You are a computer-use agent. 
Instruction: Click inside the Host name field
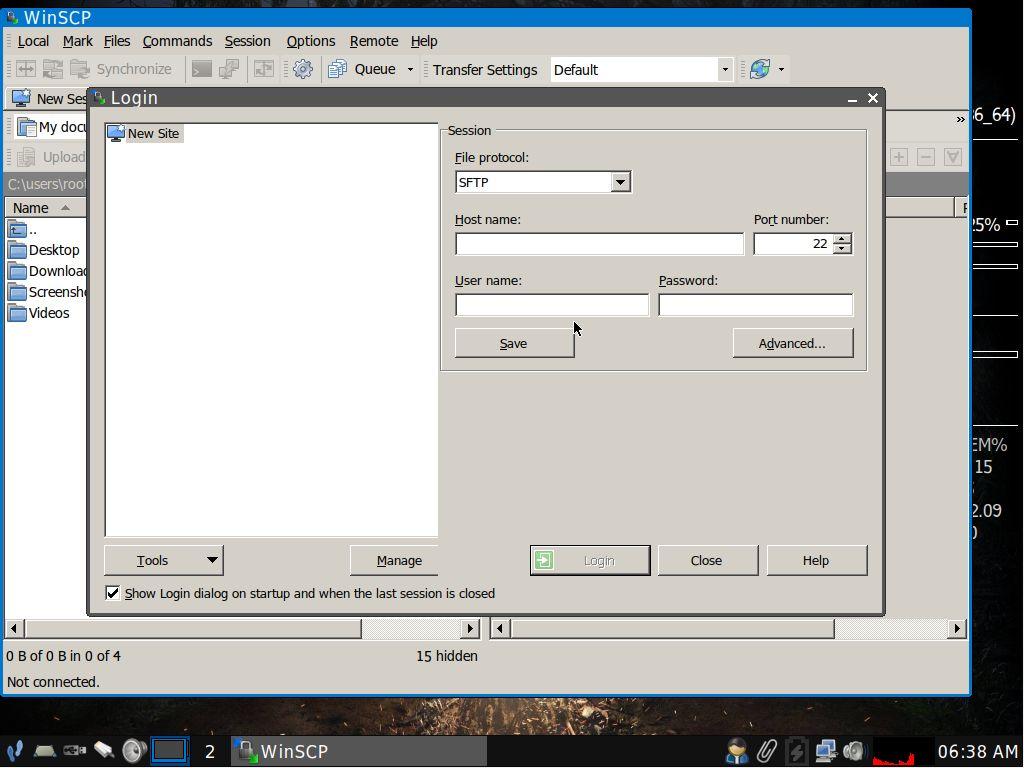click(599, 244)
